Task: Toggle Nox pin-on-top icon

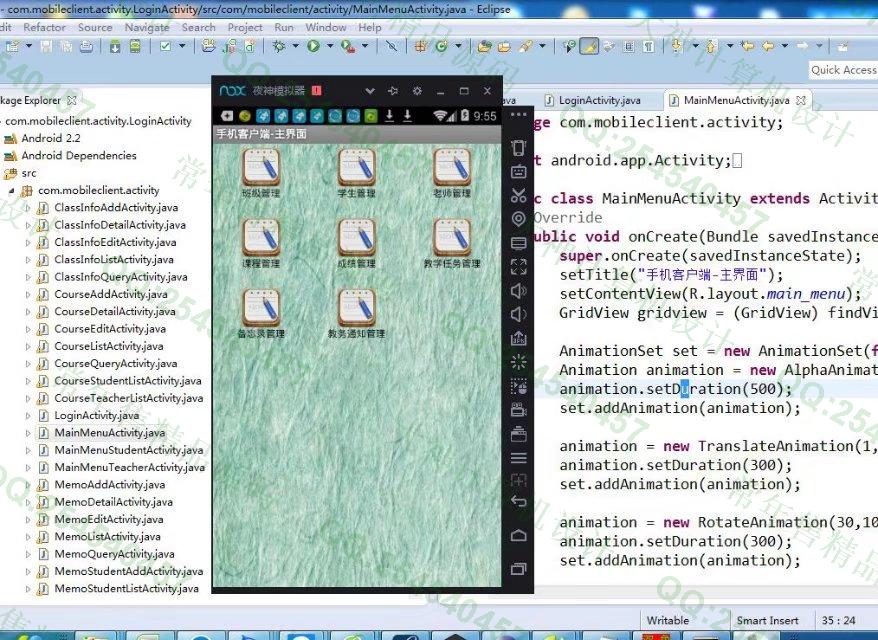Action: pyautogui.click(x=393, y=91)
